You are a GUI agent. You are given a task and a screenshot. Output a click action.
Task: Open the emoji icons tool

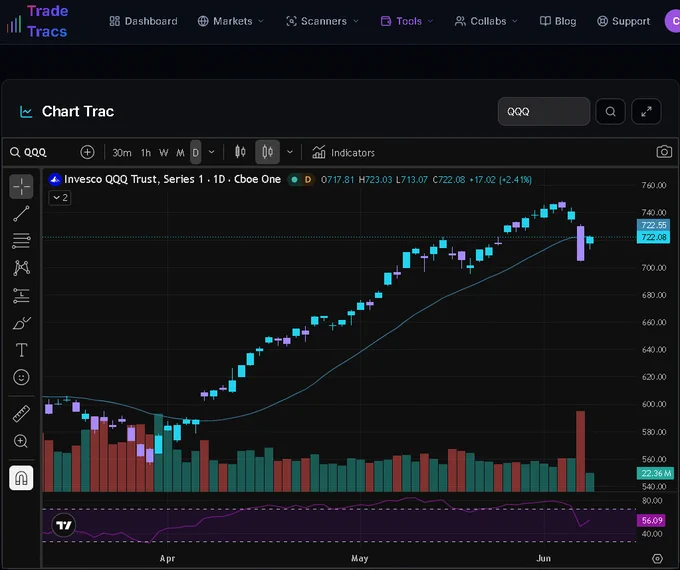coord(21,377)
